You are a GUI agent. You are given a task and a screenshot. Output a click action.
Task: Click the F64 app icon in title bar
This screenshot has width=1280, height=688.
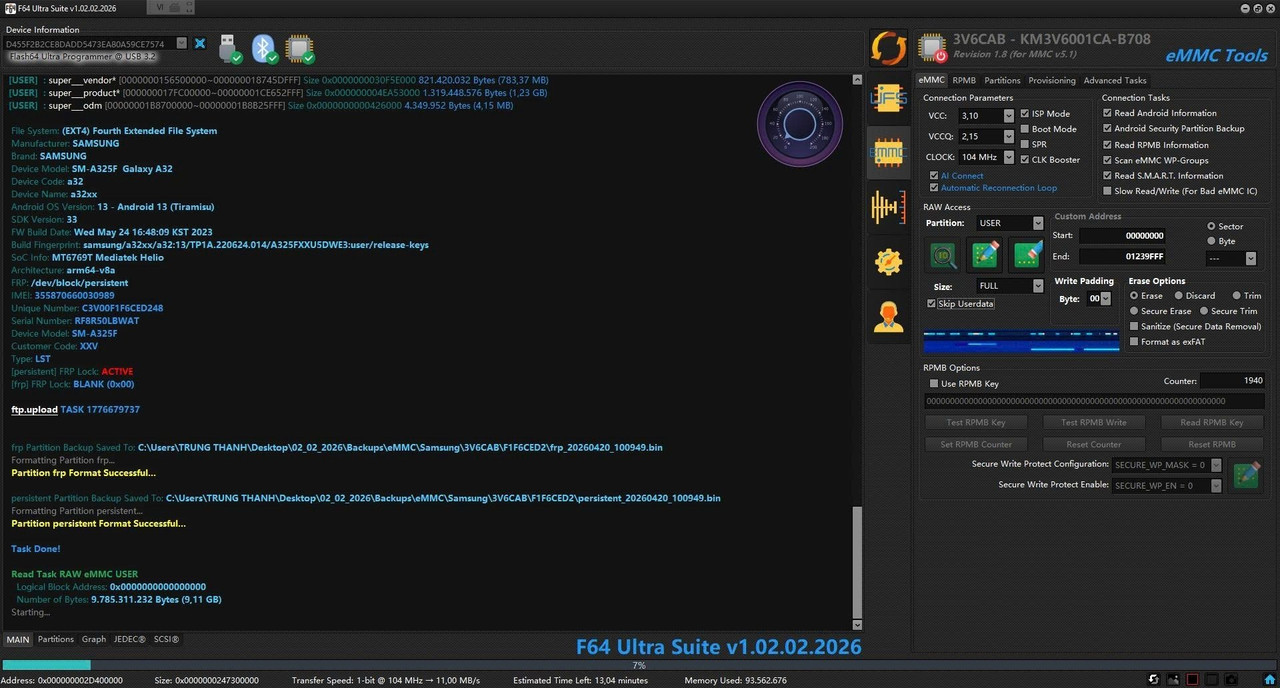9,8
